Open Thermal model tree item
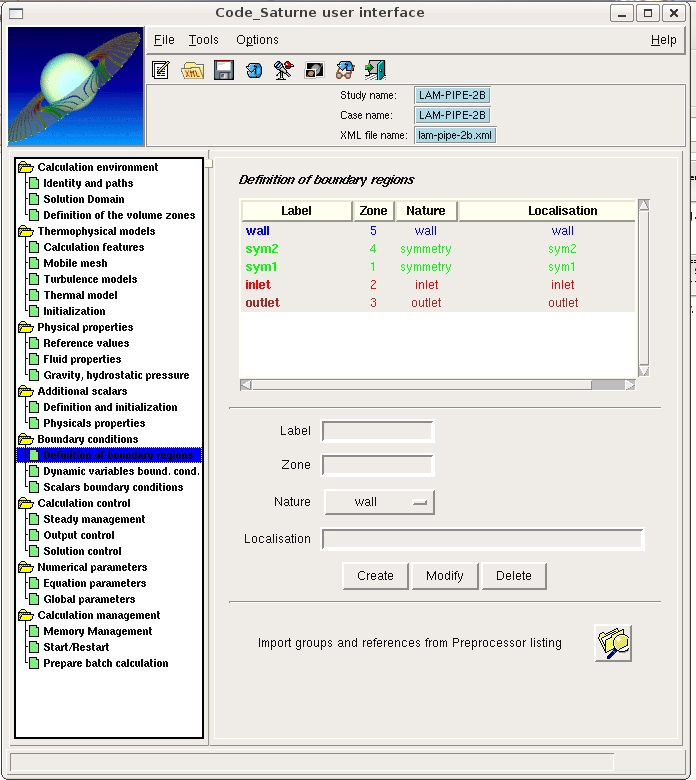Image resolution: width=696 pixels, height=780 pixels. [x=81, y=295]
